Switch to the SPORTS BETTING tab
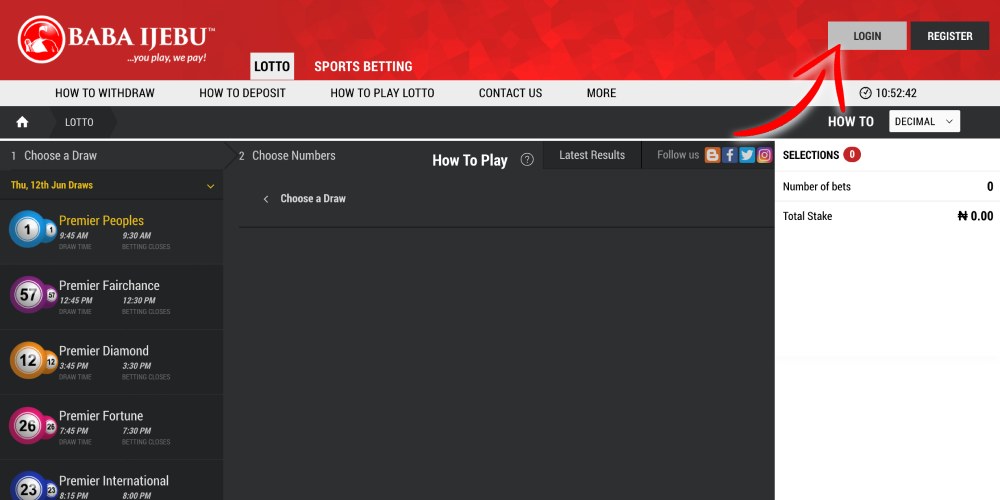1000x500 pixels. 363,66
